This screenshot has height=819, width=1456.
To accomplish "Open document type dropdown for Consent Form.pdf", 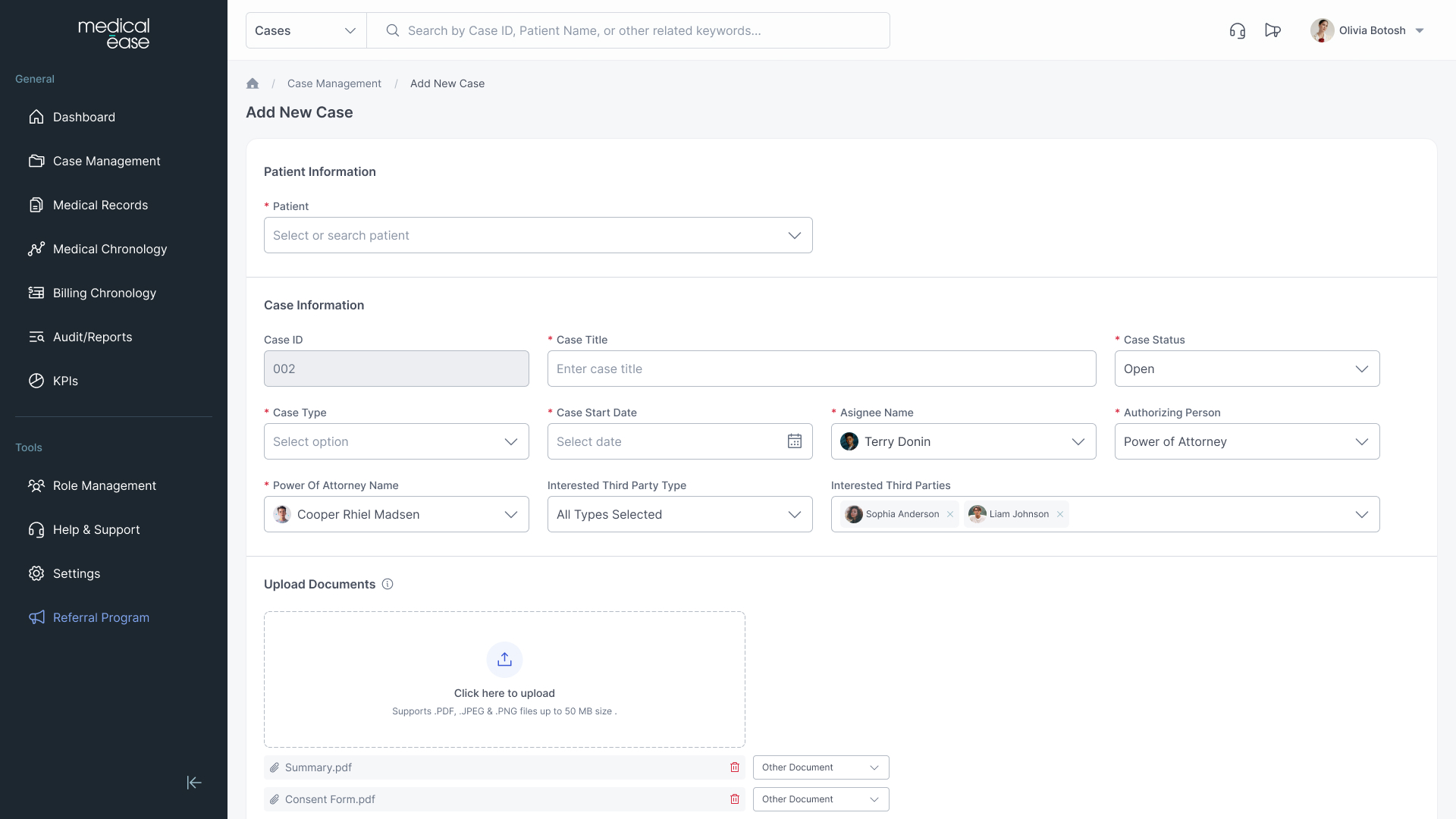I will tap(821, 799).
